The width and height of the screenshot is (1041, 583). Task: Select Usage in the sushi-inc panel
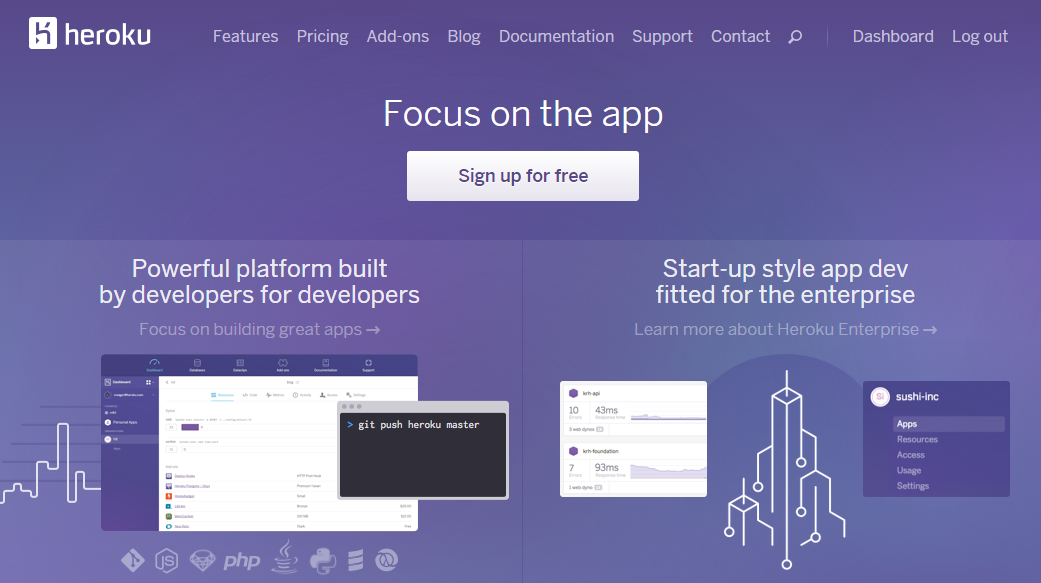[x=909, y=470]
